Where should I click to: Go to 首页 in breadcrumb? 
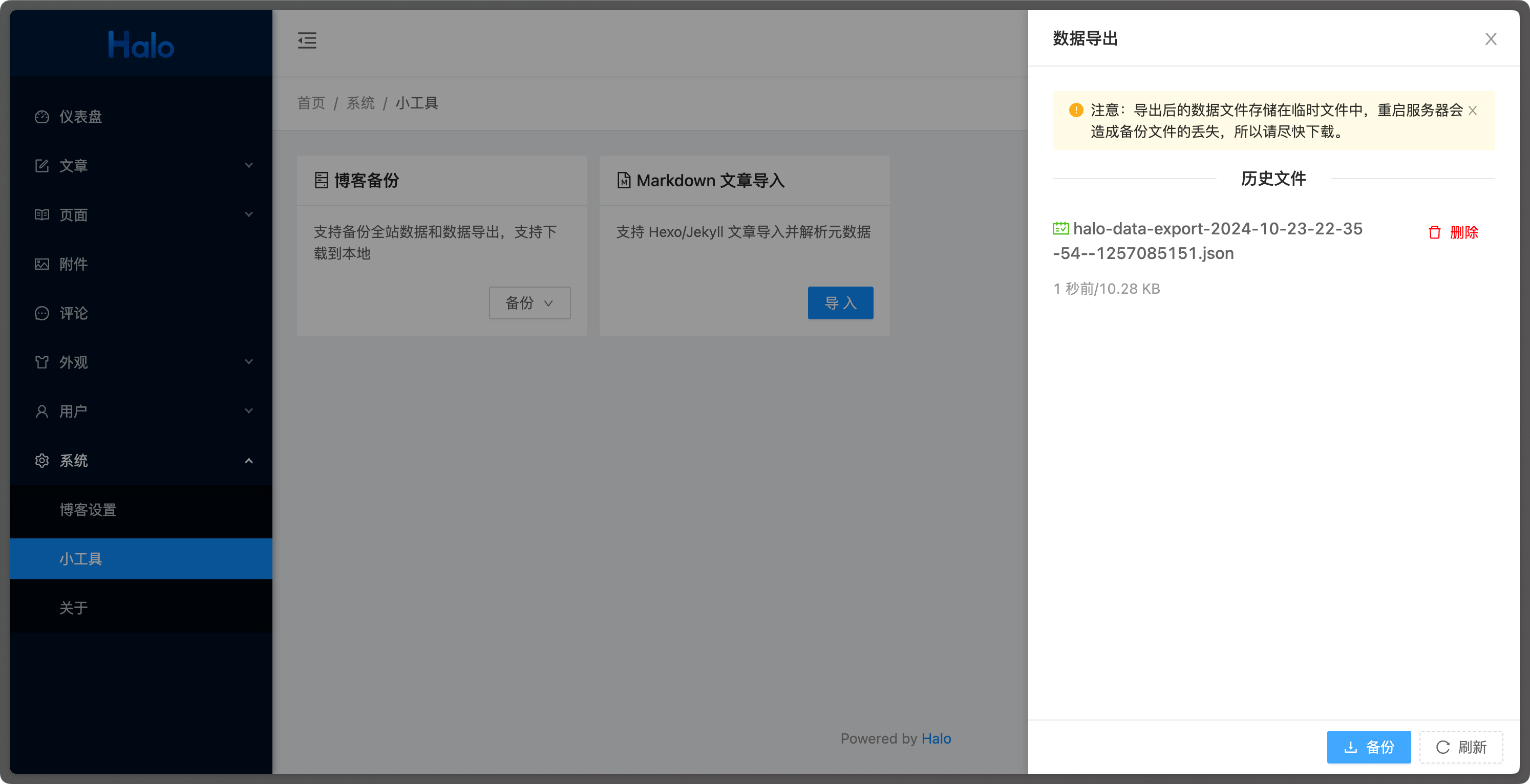point(311,103)
